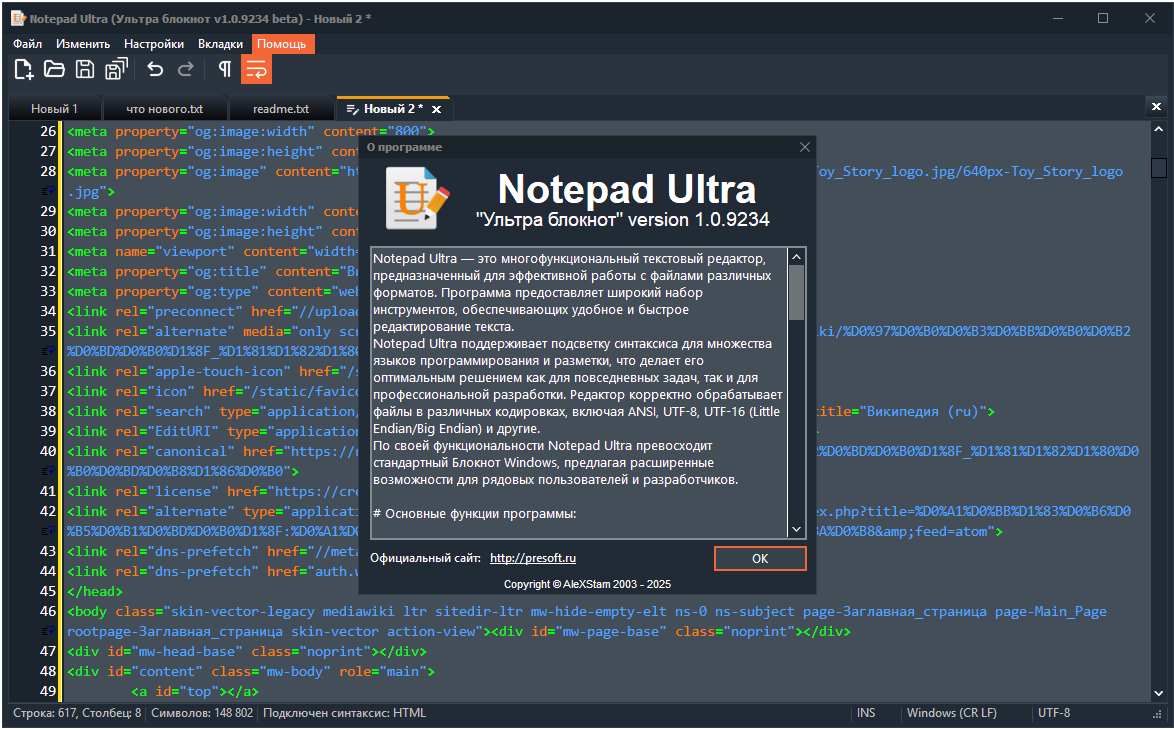Open the Настройки menu
Viewport: 1174px width, 729px height.
pyautogui.click(x=154, y=44)
